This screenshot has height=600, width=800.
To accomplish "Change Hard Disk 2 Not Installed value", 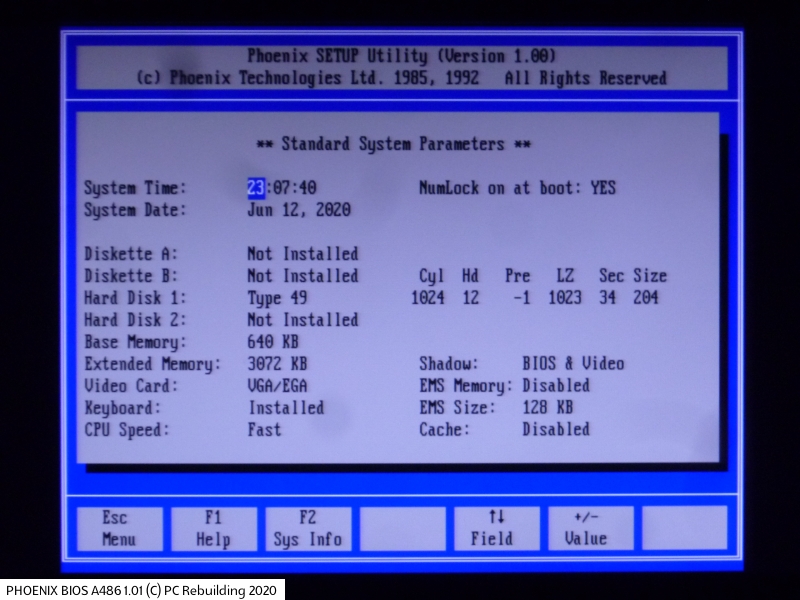I will 302,320.
